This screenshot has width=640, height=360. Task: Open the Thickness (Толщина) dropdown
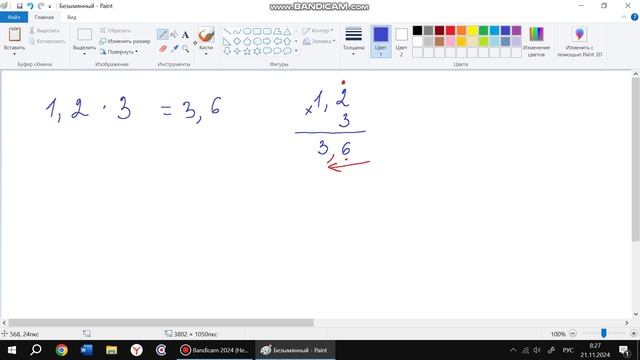point(353,41)
